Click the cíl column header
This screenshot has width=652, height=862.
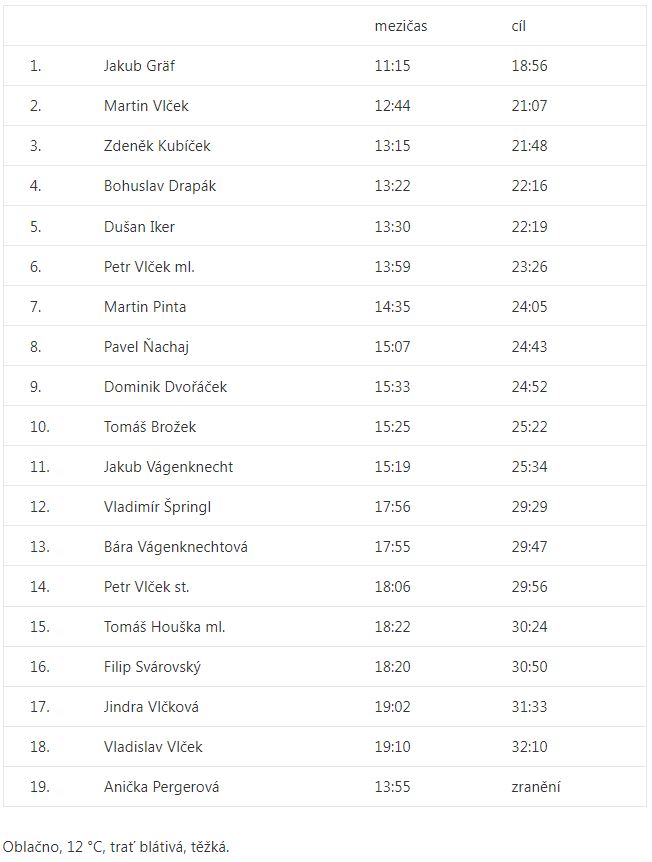click(x=518, y=26)
